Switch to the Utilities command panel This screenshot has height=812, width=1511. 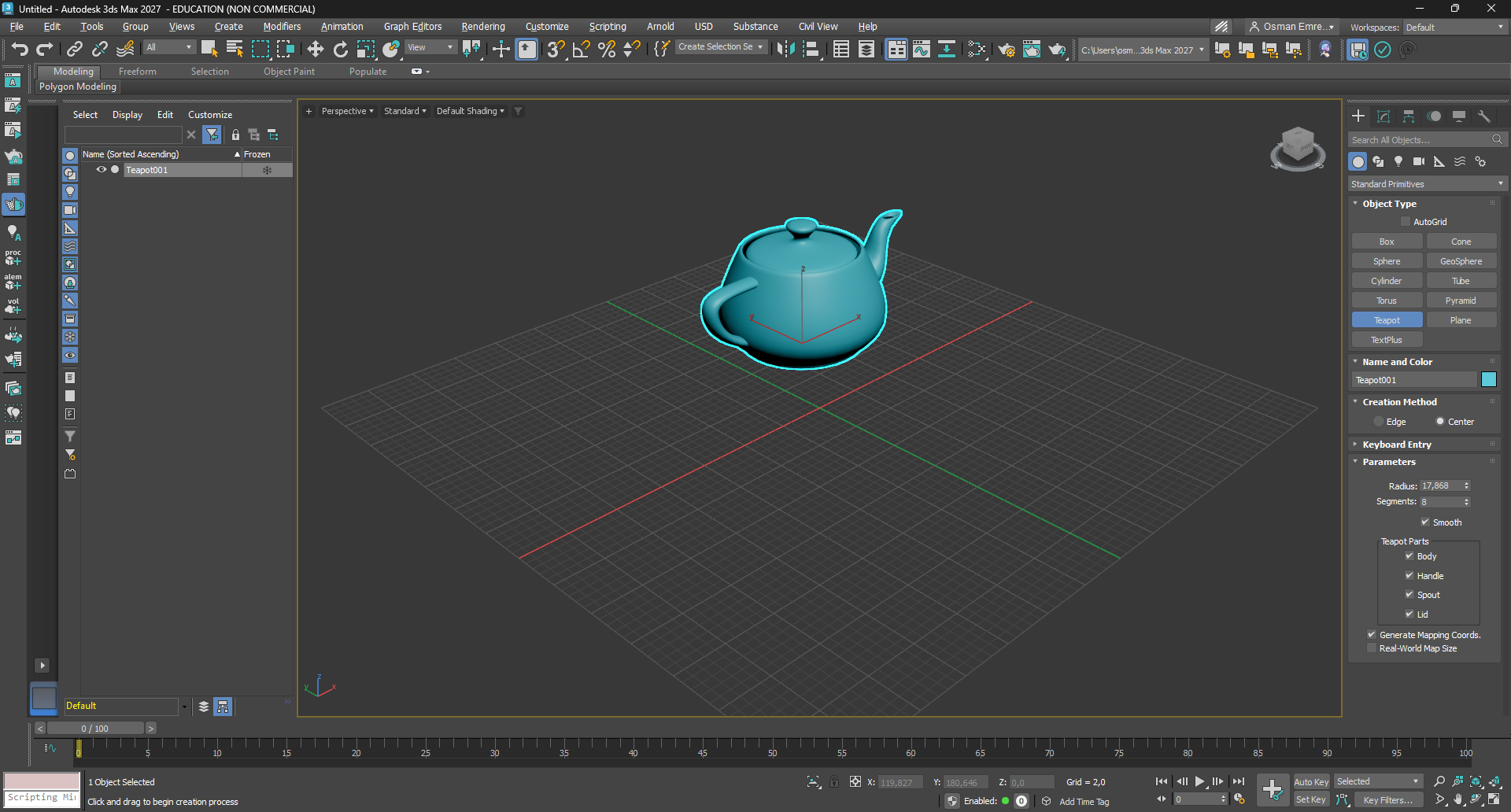coord(1484,116)
